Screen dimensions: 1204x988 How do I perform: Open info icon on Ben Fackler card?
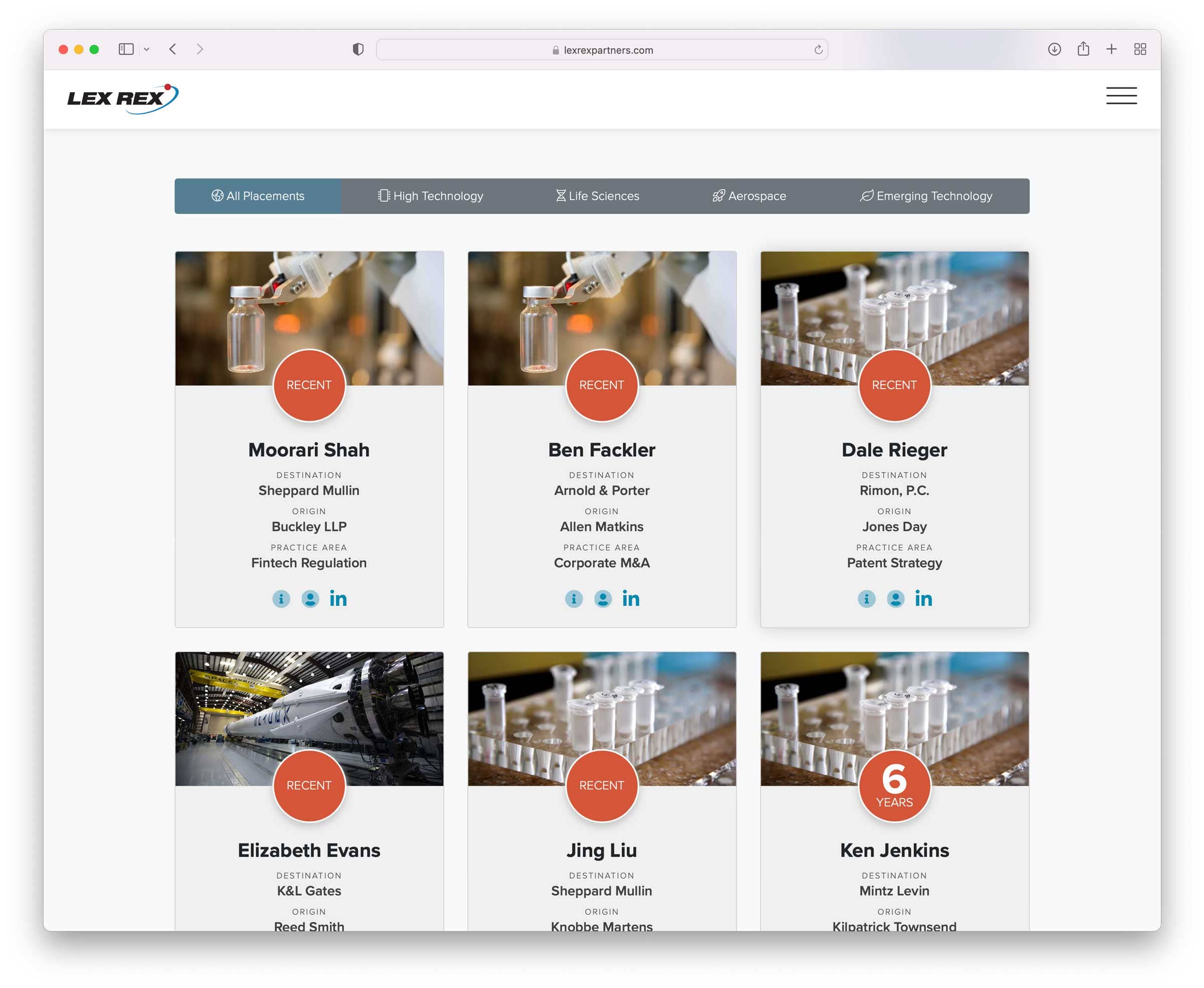coord(574,599)
